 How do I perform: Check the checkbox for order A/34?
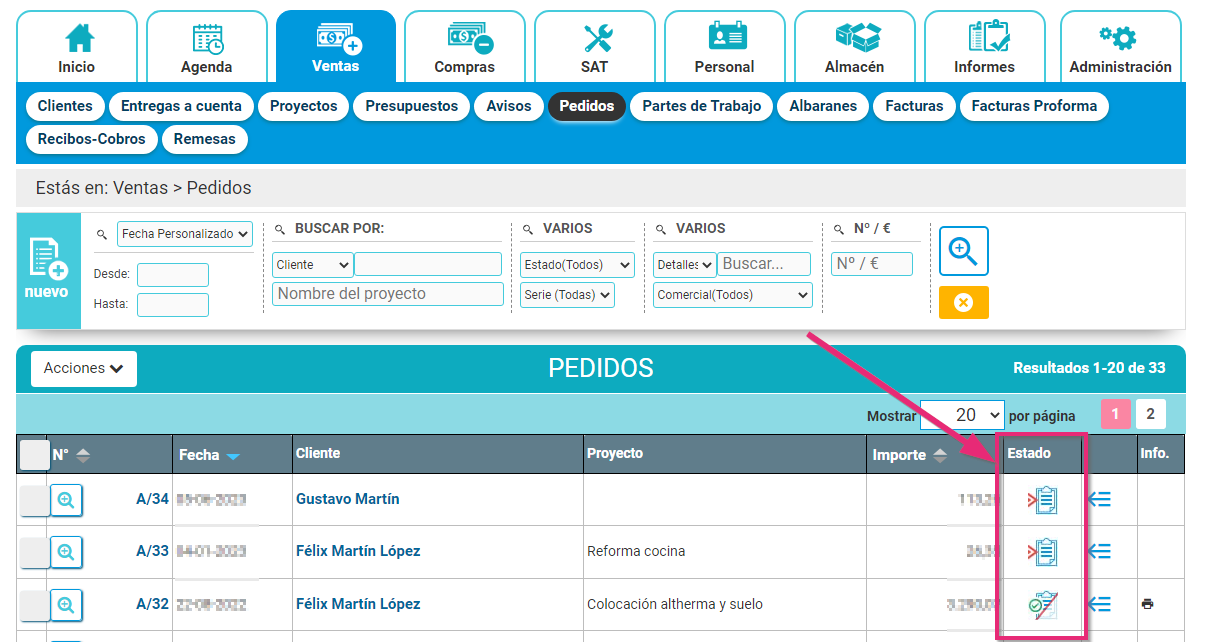[34, 500]
